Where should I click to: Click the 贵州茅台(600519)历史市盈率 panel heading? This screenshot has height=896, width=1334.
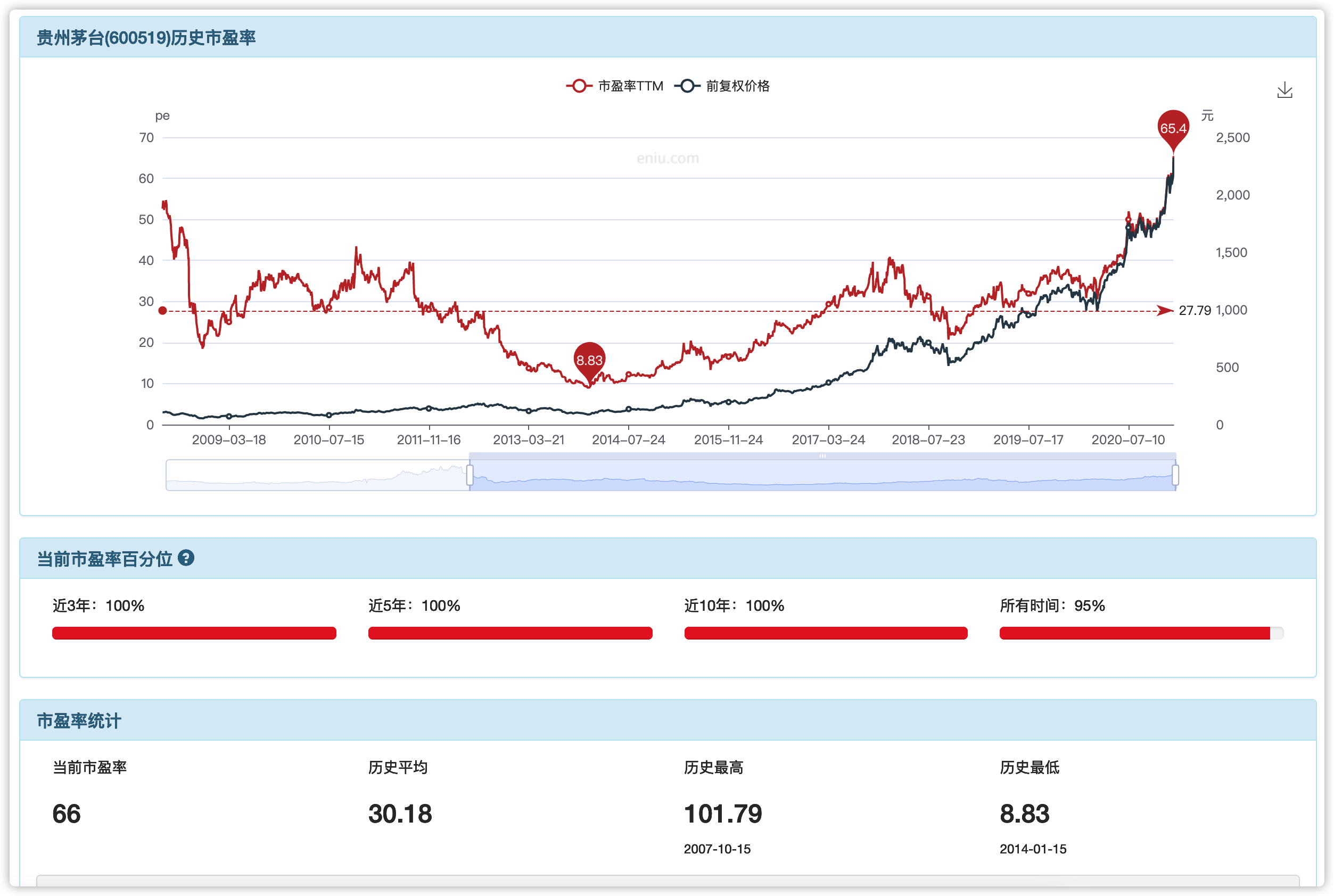[x=146, y=38]
